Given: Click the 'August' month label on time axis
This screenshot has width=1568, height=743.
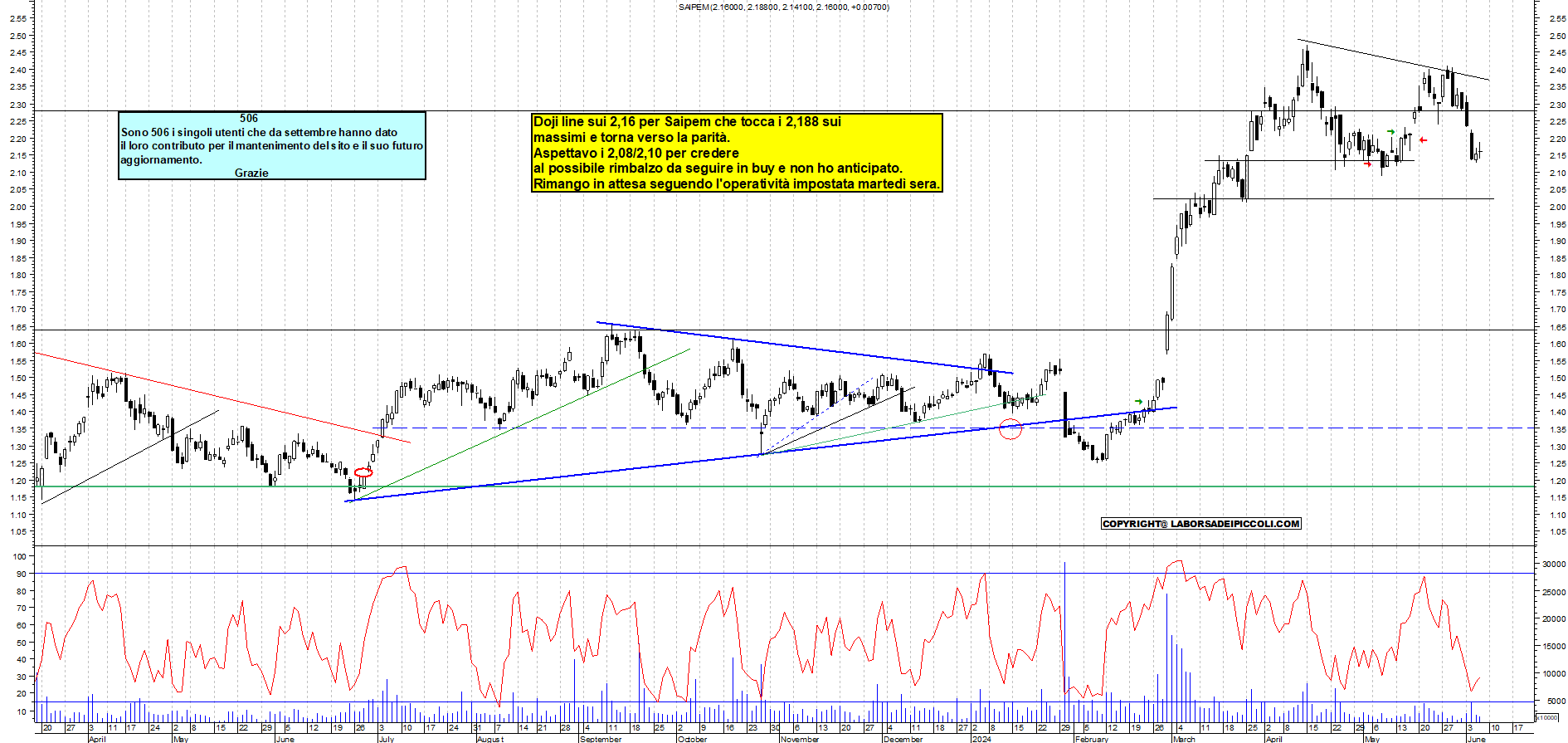Looking at the screenshot, I should [x=489, y=739].
